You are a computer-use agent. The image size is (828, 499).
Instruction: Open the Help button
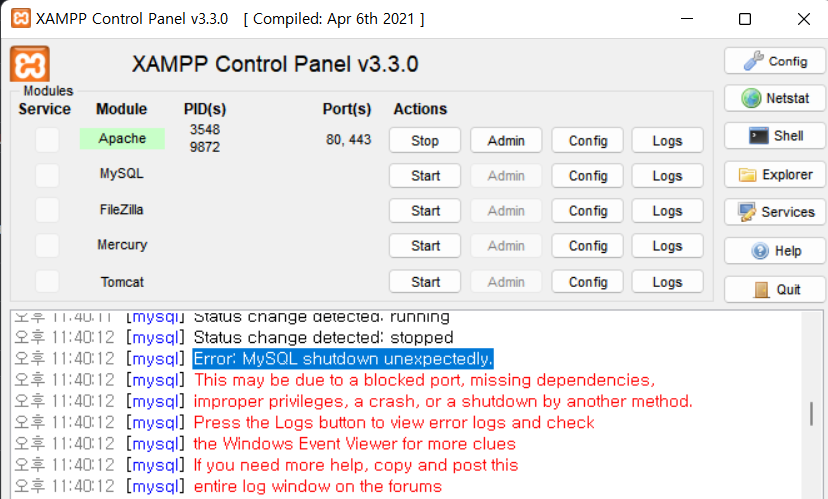(x=775, y=251)
